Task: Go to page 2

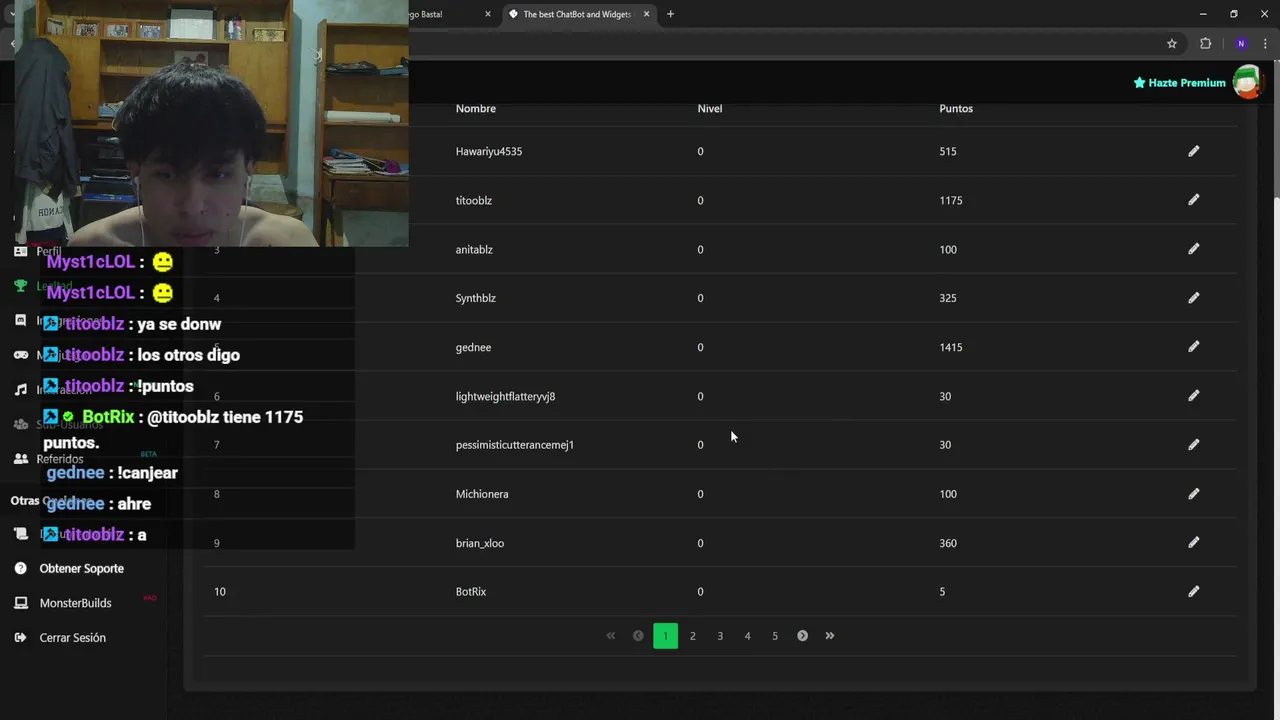Action: point(692,636)
